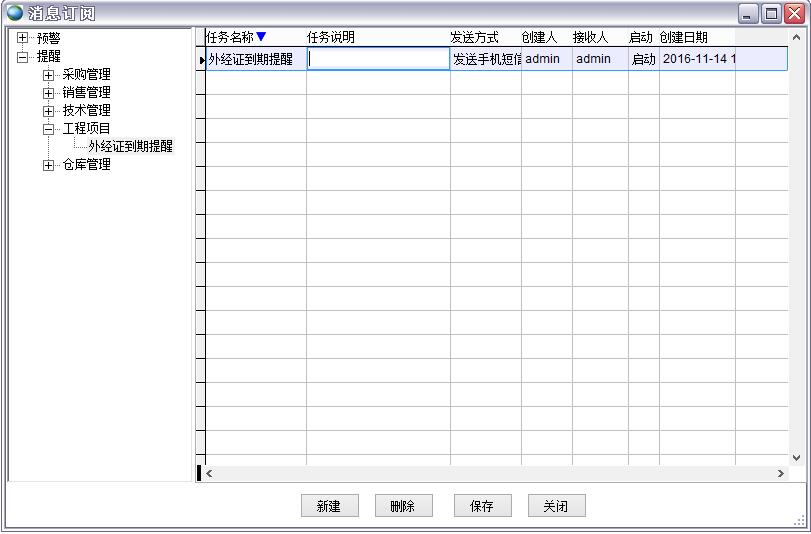Expand the 销售管理 node
Screen dimensions: 811x534
click(x=48, y=93)
